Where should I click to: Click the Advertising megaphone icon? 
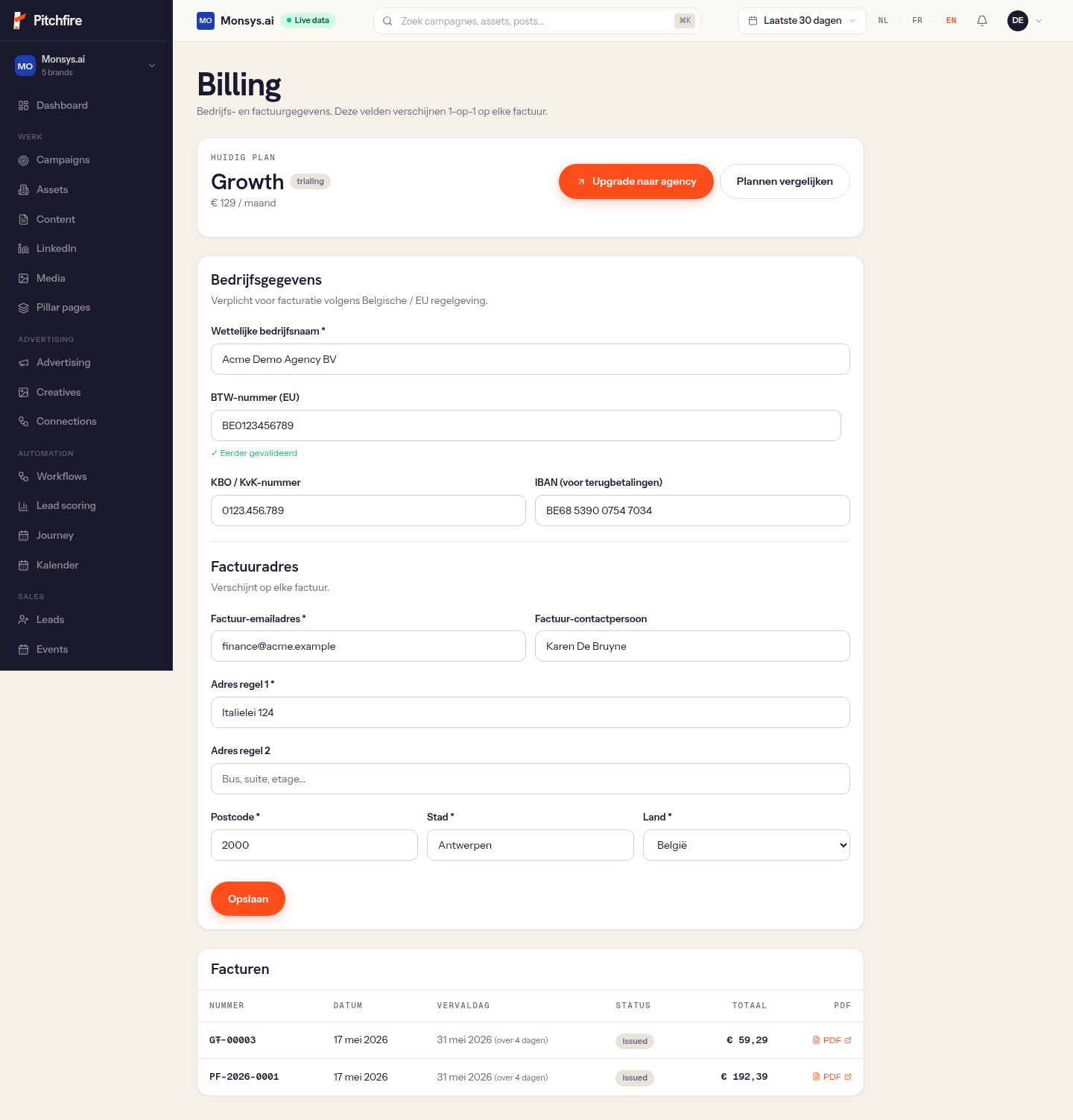tap(23, 363)
